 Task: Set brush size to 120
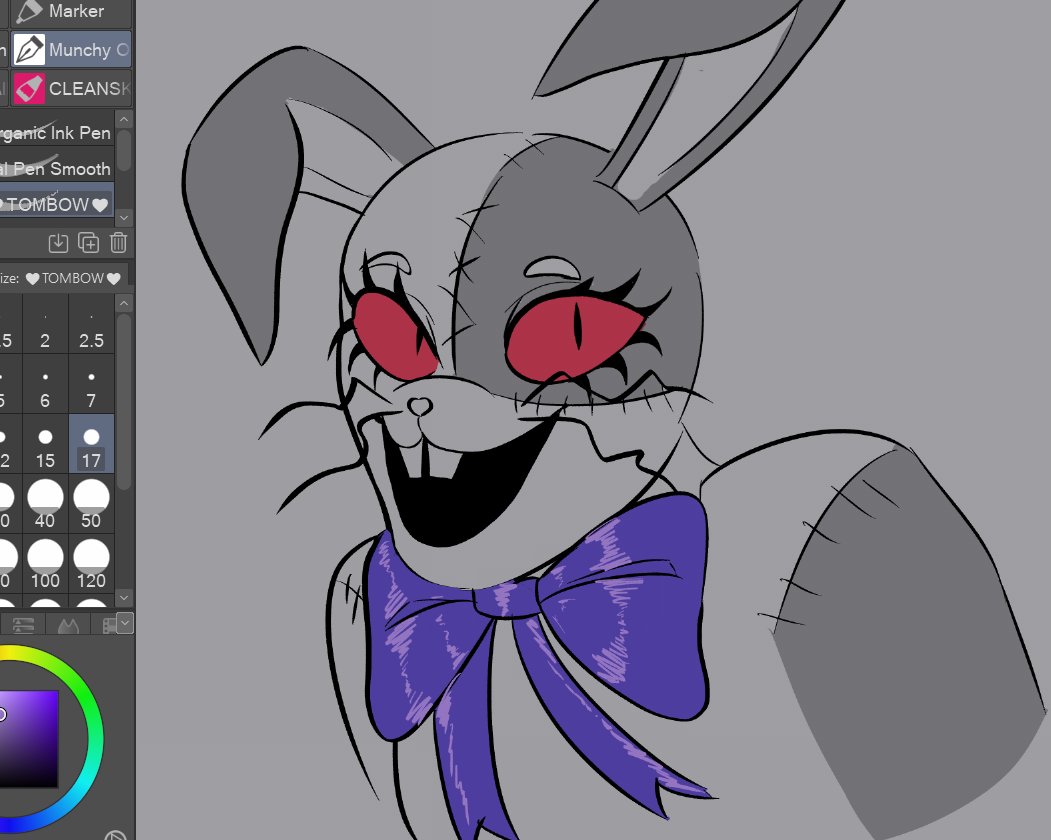point(91,564)
